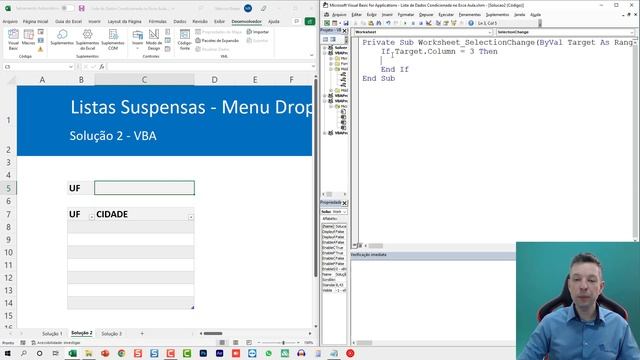This screenshot has width=640, height=360.
Task: Open the Macros button in Excel ribbon
Action: point(28,38)
